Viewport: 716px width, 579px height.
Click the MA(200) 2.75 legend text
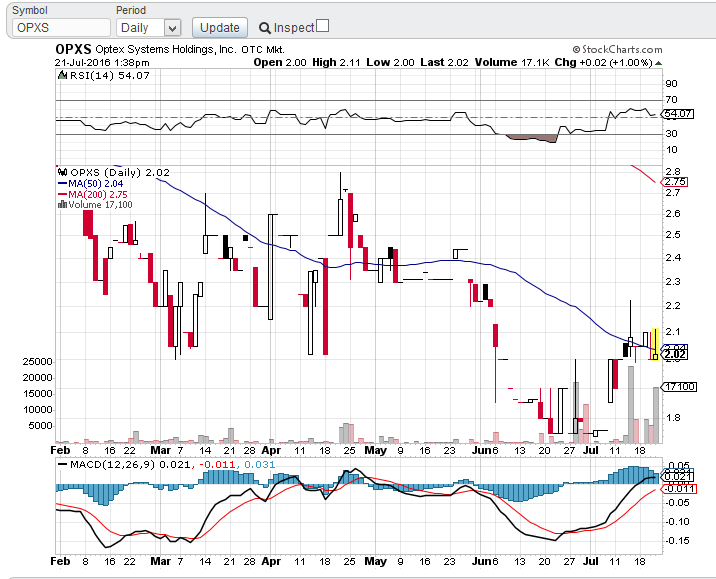97,195
